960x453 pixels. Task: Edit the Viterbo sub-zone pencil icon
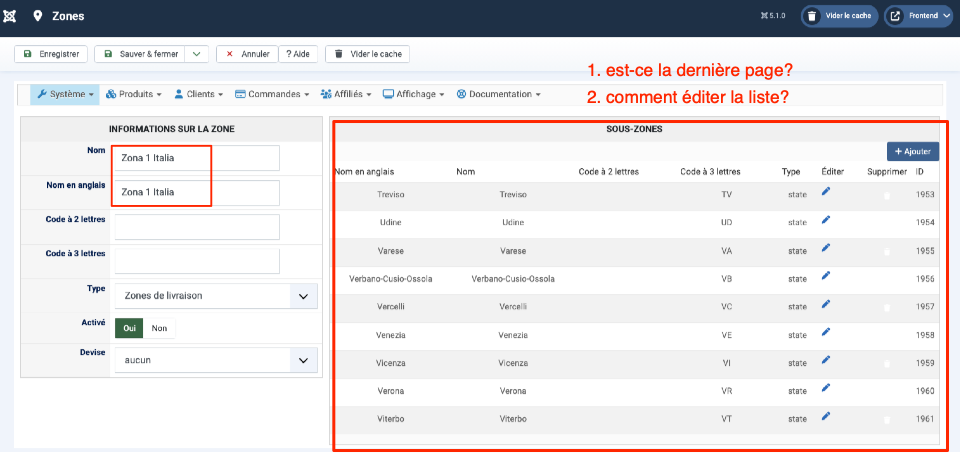tap(826, 416)
